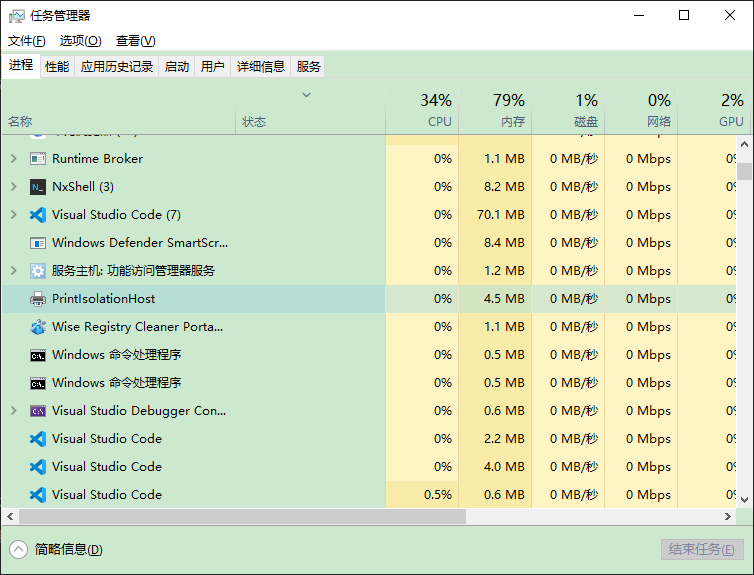This screenshot has height=575, width=754.
Task: Click the Visual Studio Code (7) icon
Action: coord(38,214)
